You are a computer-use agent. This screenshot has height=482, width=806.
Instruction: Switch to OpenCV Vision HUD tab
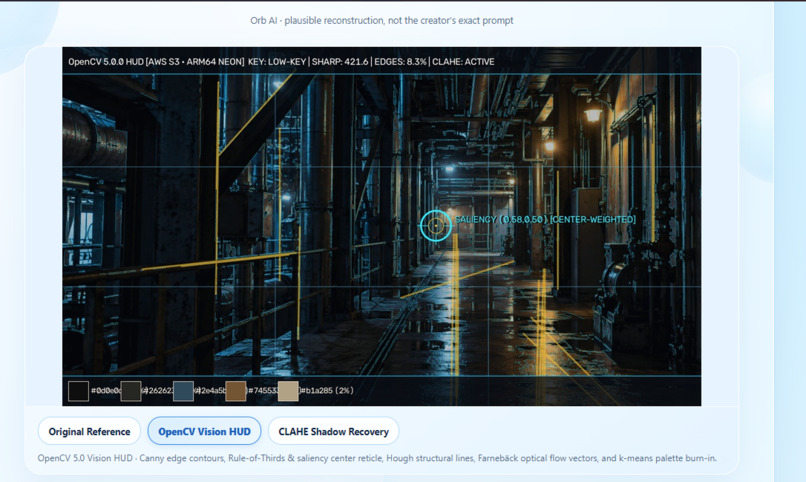204,431
